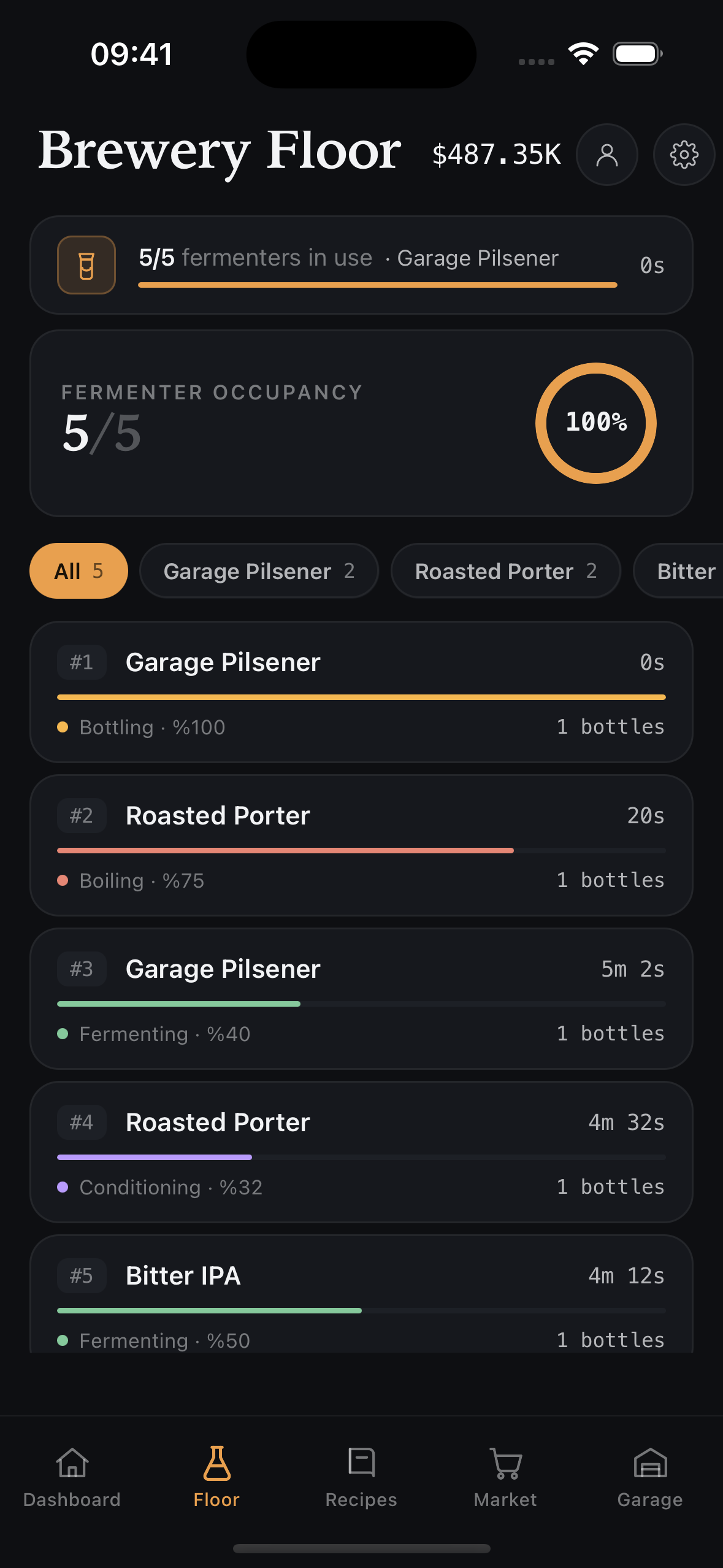Open fermenter #1 Garage Pilsener card
Viewport: 723px width, 1568px height.
click(361, 692)
